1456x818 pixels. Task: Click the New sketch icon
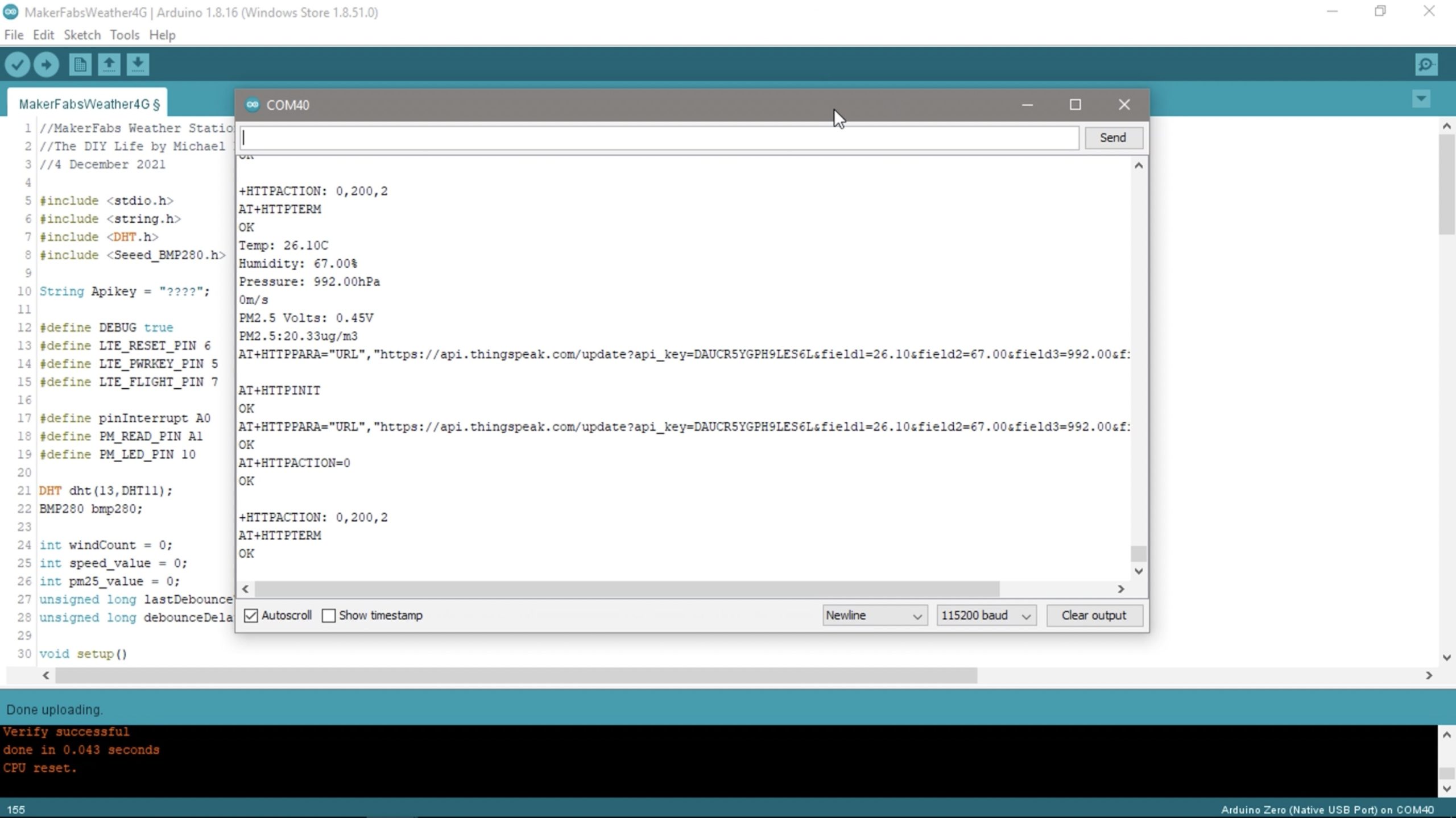[80, 64]
